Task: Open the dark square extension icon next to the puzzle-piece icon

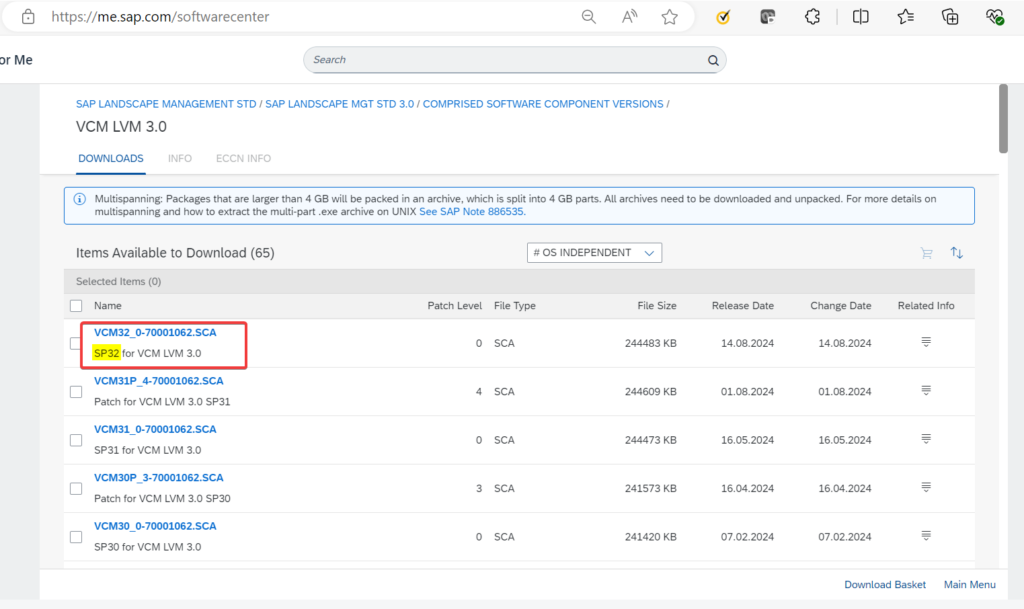Action: 767,17
